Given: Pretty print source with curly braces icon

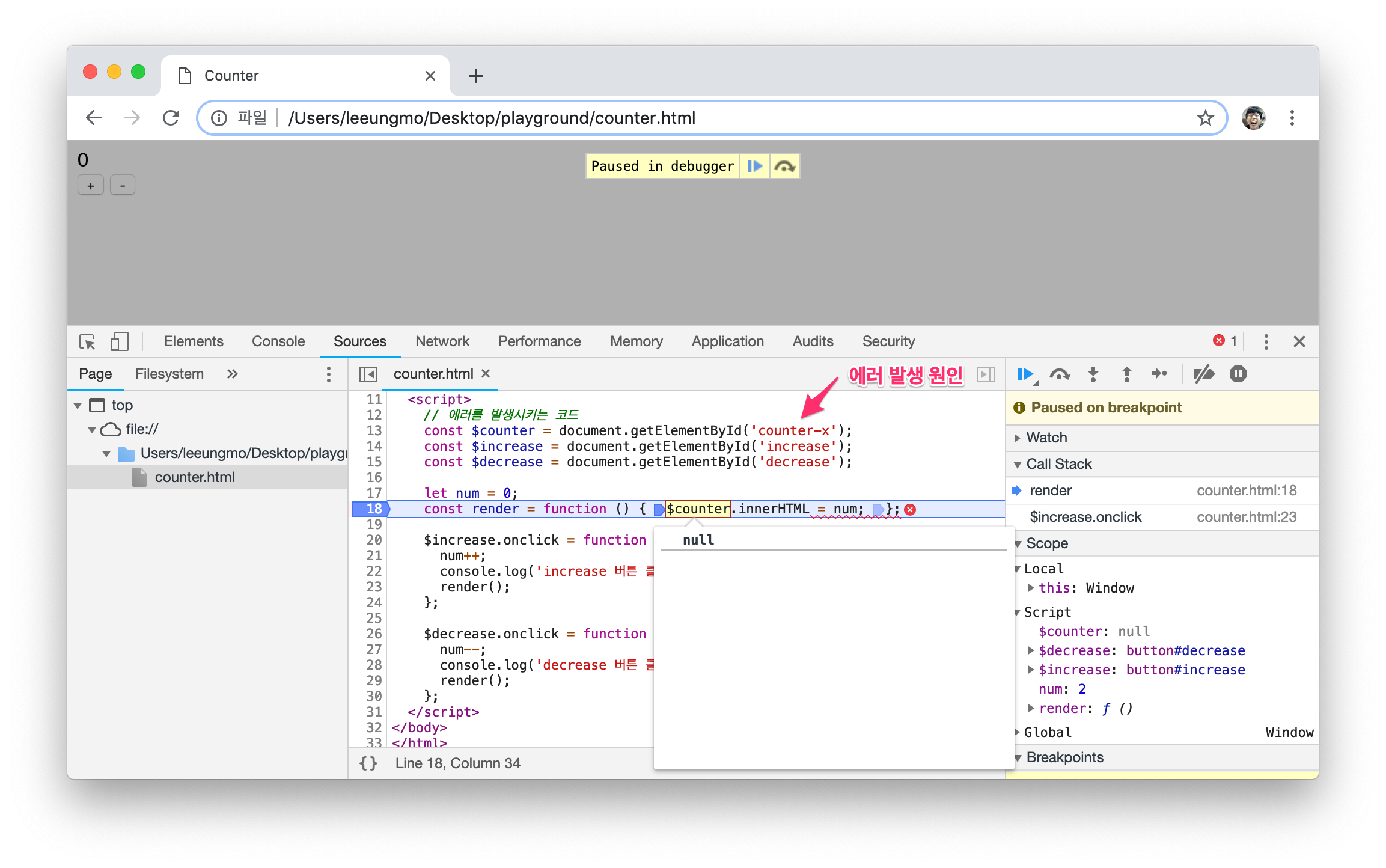Looking at the screenshot, I should point(368,763).
